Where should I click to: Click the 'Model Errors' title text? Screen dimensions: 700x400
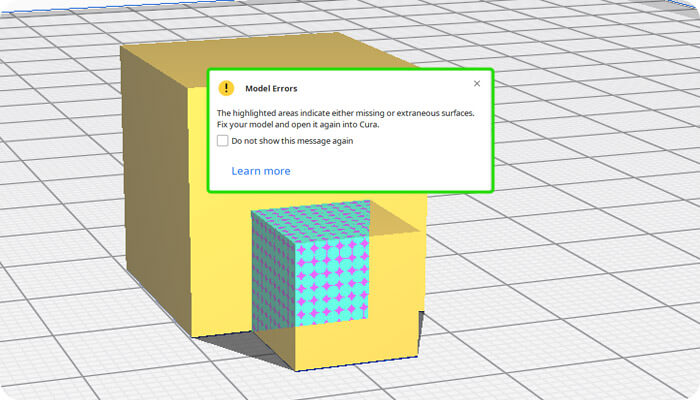pos(271,88)
